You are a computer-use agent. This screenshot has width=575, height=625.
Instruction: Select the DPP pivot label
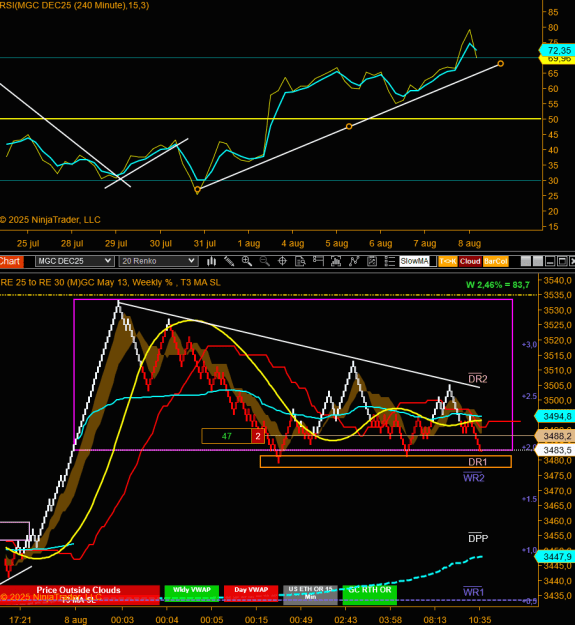478,539
